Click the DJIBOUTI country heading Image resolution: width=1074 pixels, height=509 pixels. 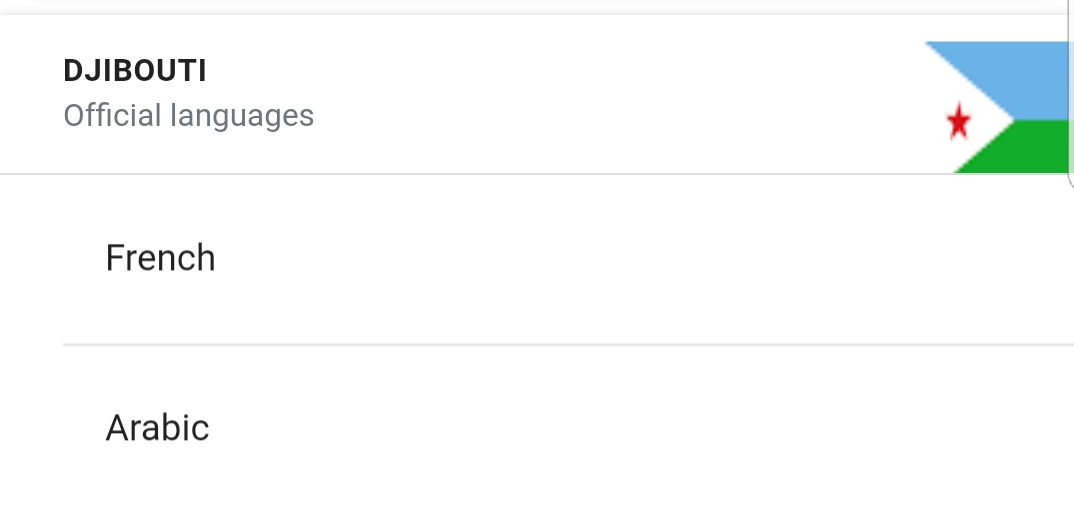point(134,71)
